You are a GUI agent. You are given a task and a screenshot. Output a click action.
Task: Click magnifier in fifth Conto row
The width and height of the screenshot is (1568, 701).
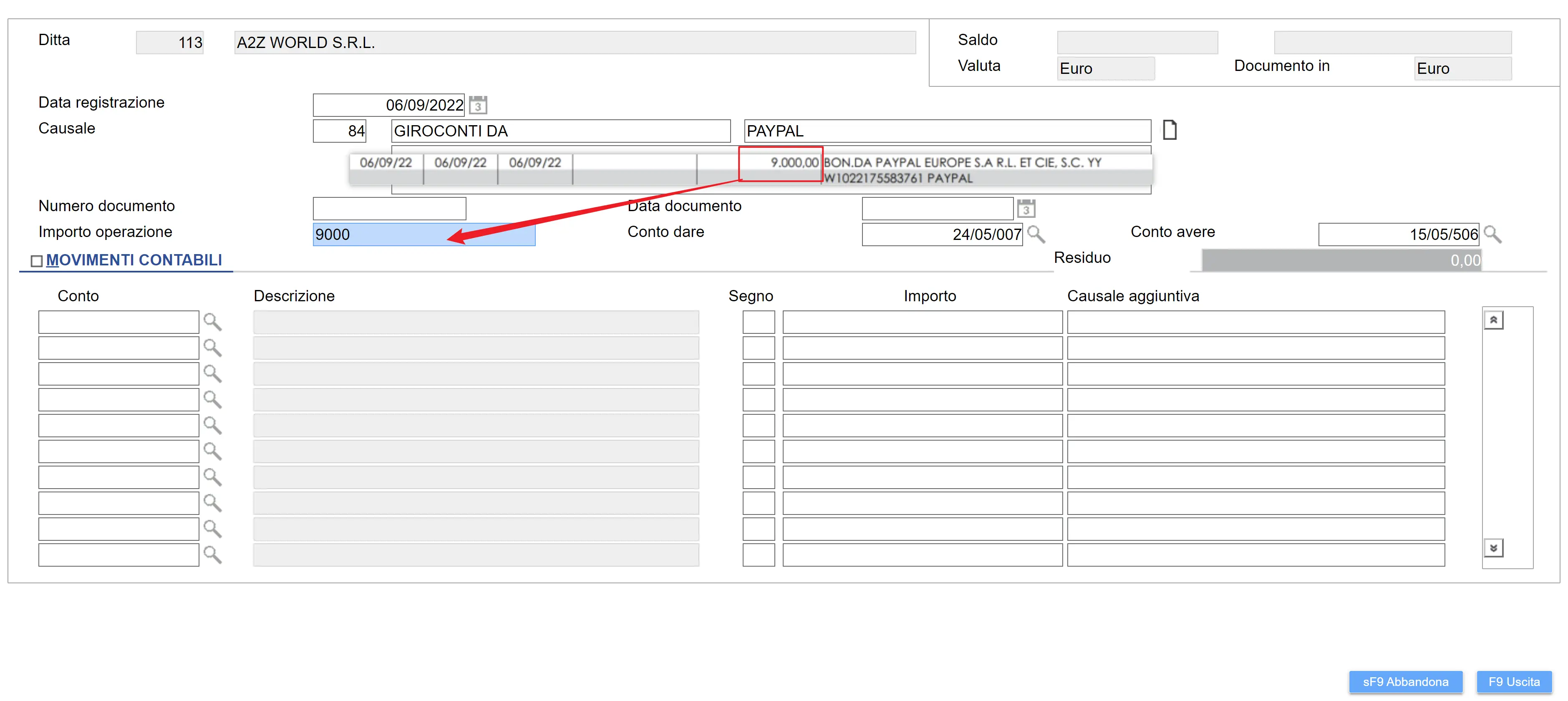(x=212, y=425)
